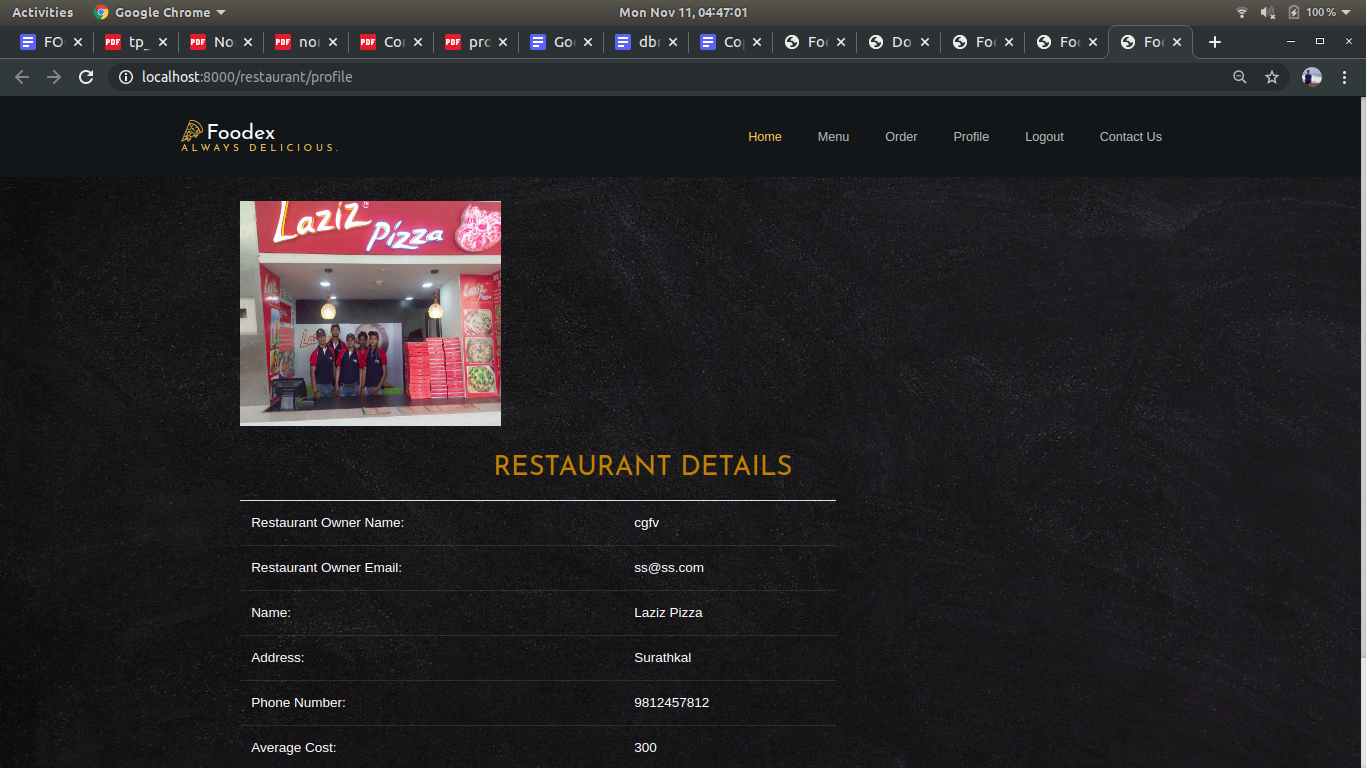Open Chrome's three-dot menu
Screen dimensions: 1366x768
point(1344,77)
